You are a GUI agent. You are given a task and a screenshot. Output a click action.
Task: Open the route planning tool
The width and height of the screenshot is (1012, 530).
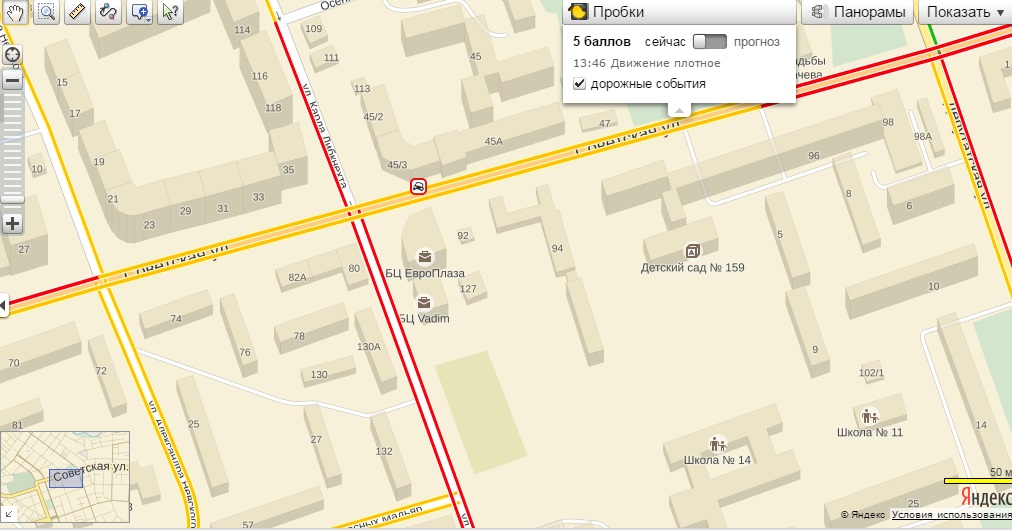[108, 12]
